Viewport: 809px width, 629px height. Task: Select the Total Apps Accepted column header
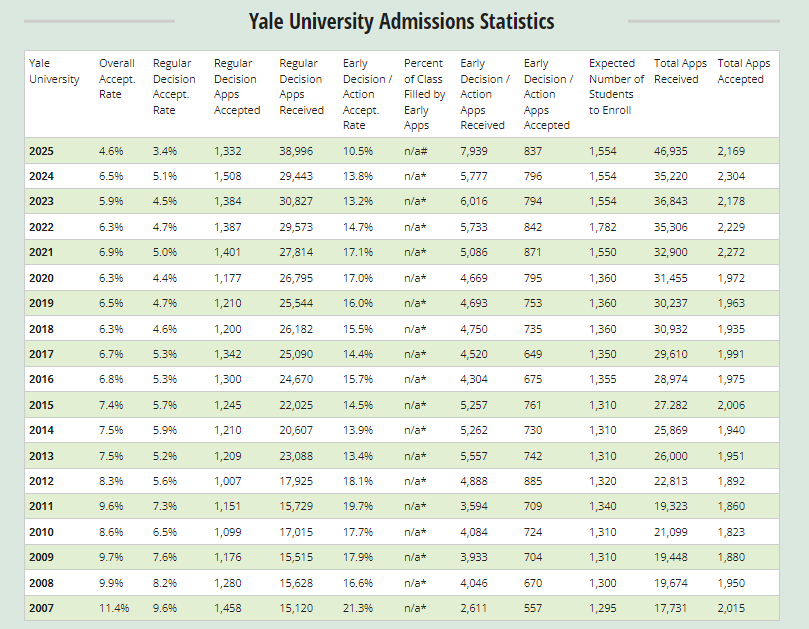pos(744,71)
